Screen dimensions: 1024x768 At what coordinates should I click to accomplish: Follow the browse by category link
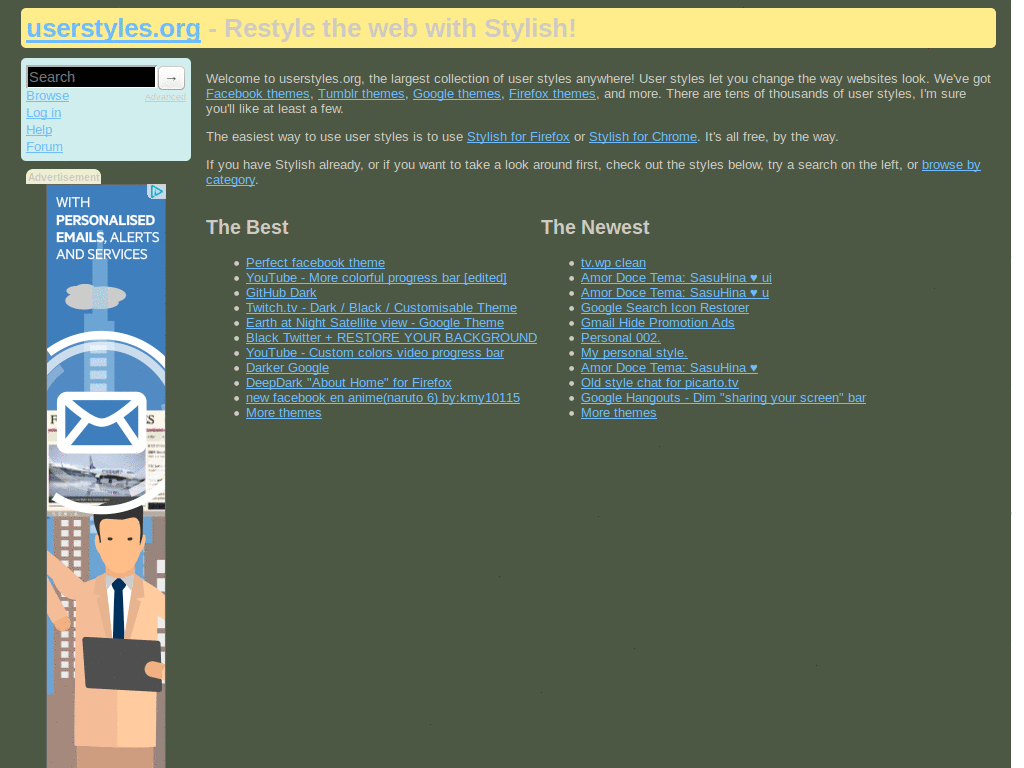[951, 165]
